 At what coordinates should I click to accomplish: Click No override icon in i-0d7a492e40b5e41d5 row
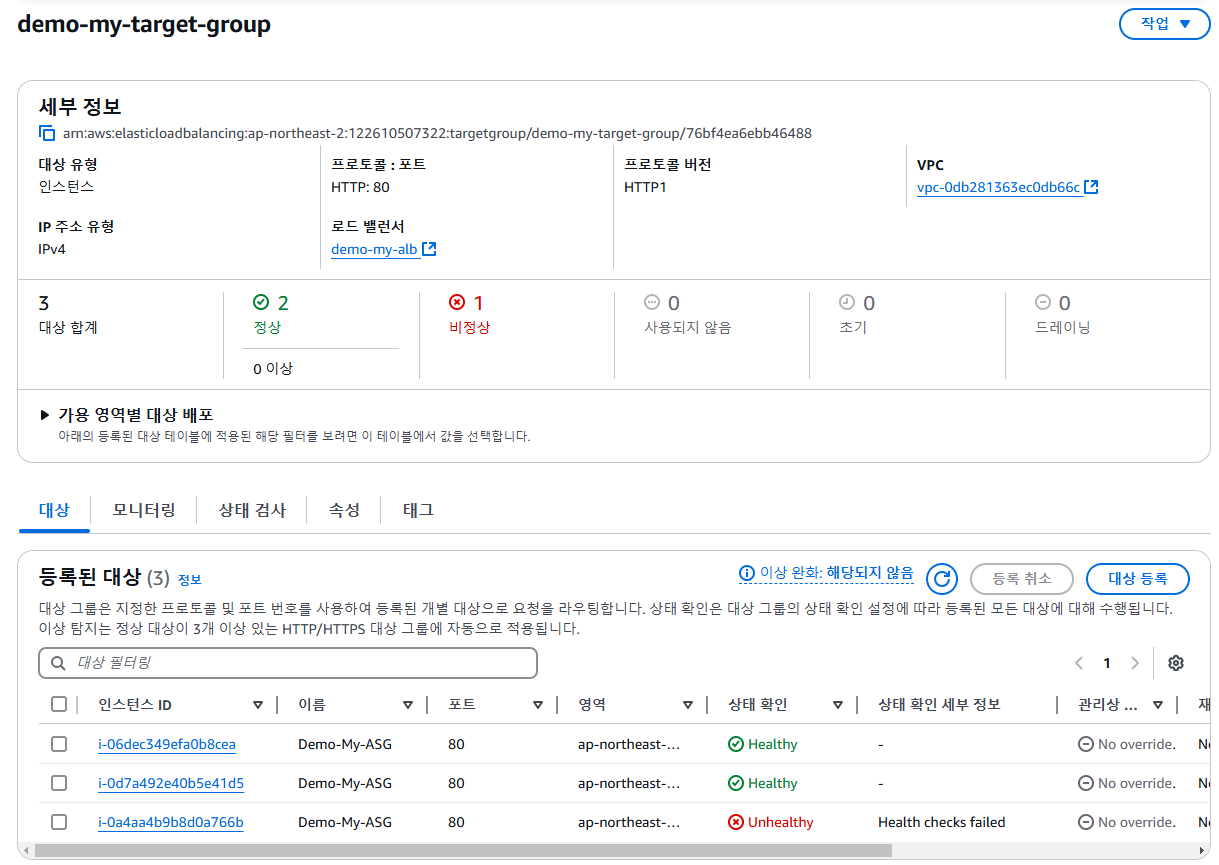[1086, 783]
